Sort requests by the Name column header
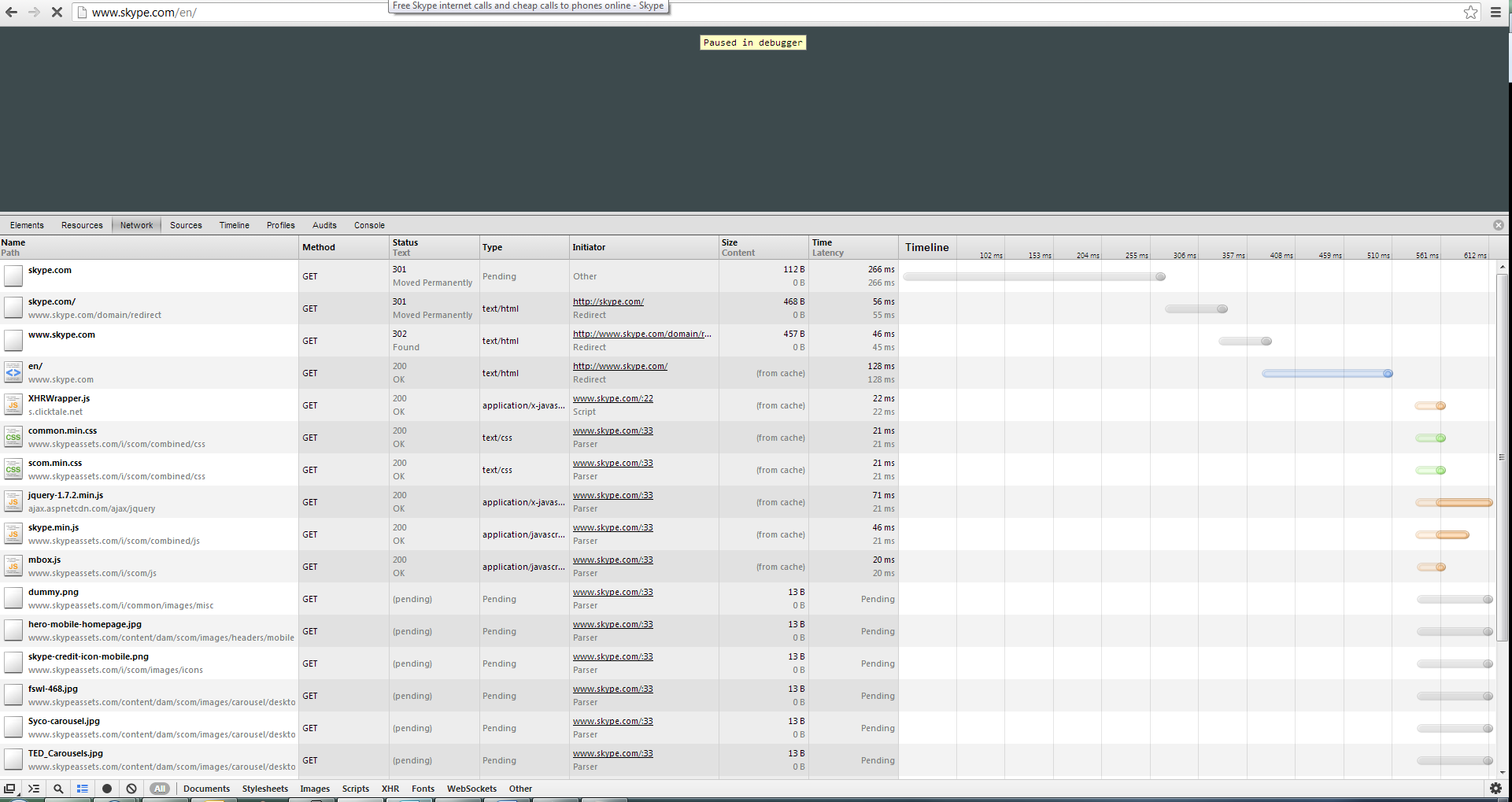The width and height of the screenshot is (1512, 802). [x=149, y=247]
